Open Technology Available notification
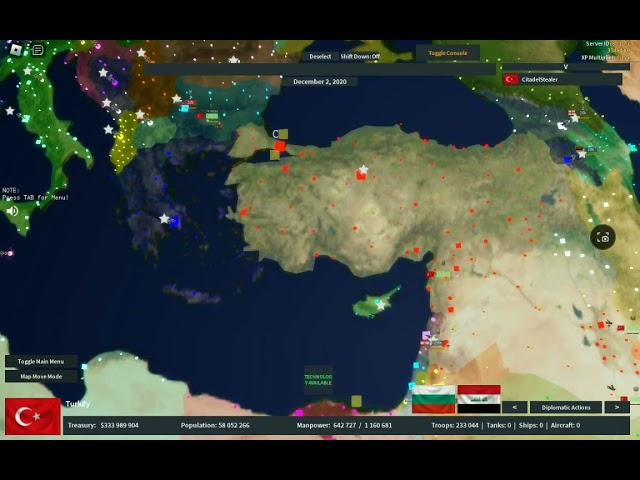Viewport: 640px width, 480px height. click(318, 380)
